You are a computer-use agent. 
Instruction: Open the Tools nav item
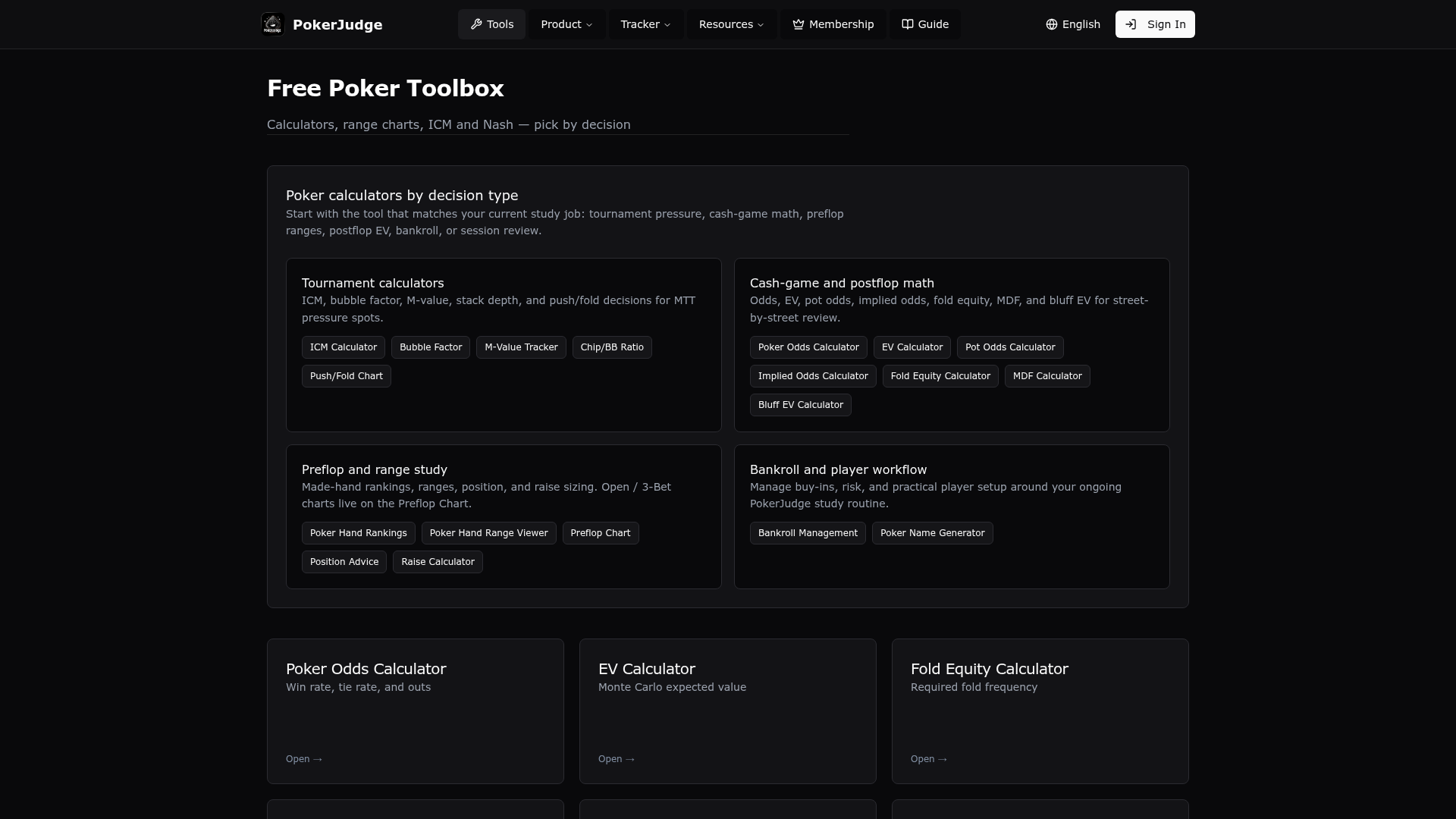(x=491, y=24)
